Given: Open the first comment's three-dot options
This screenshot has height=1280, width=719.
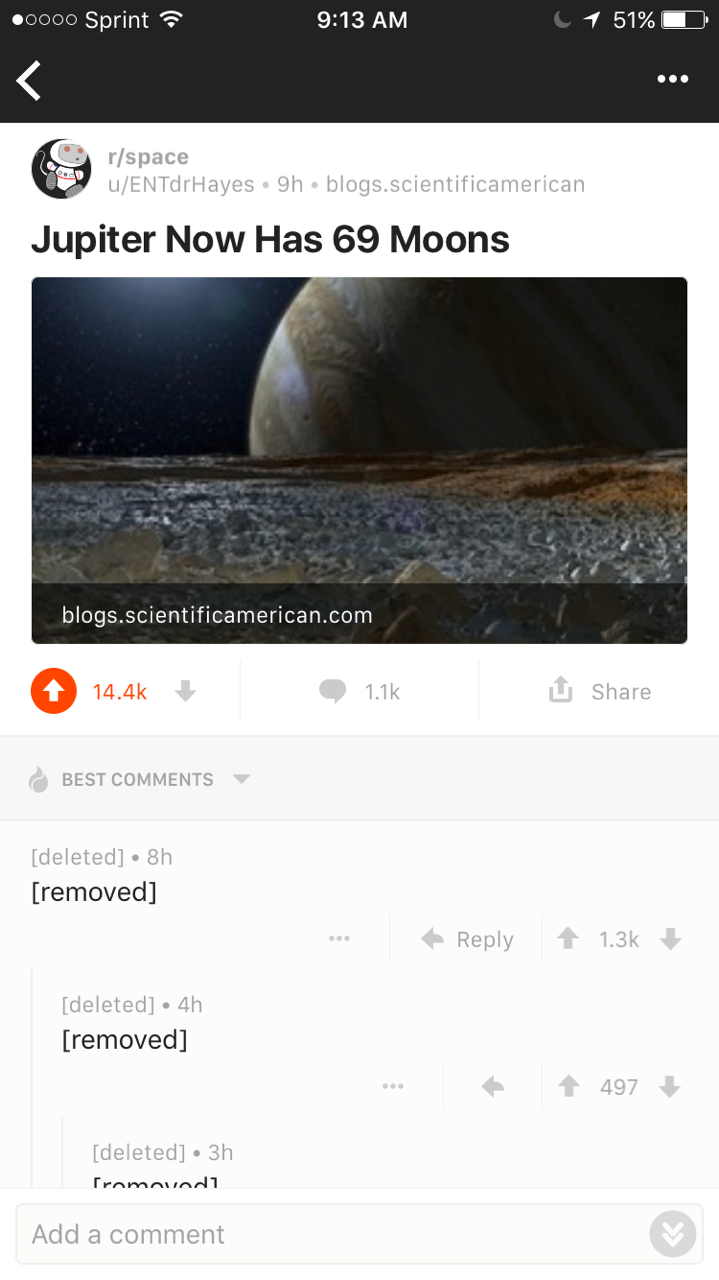Looking at the screenshot, I should click(x=339, y=939).
